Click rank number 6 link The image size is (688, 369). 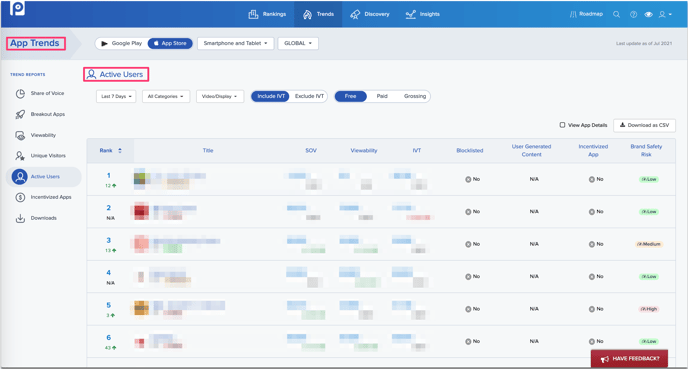tap(108, 338)
